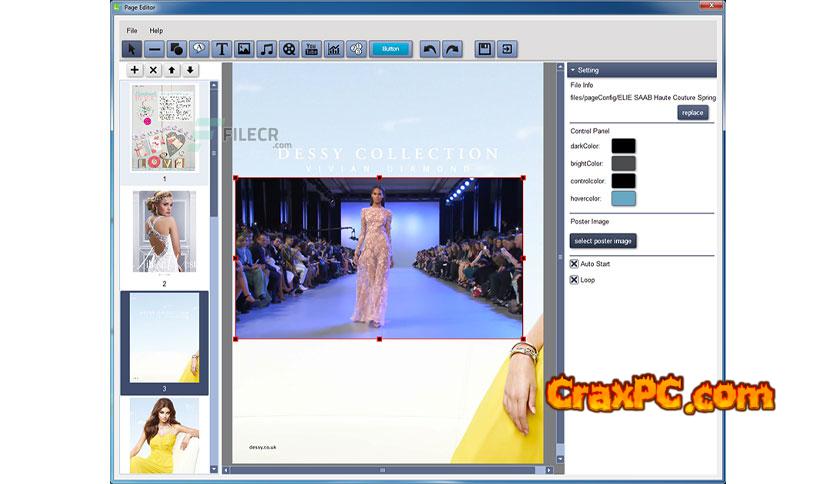This screenshot has width=836, height=484.
Task: Save the page with the floppy disk icon
Action: [484, 48]
